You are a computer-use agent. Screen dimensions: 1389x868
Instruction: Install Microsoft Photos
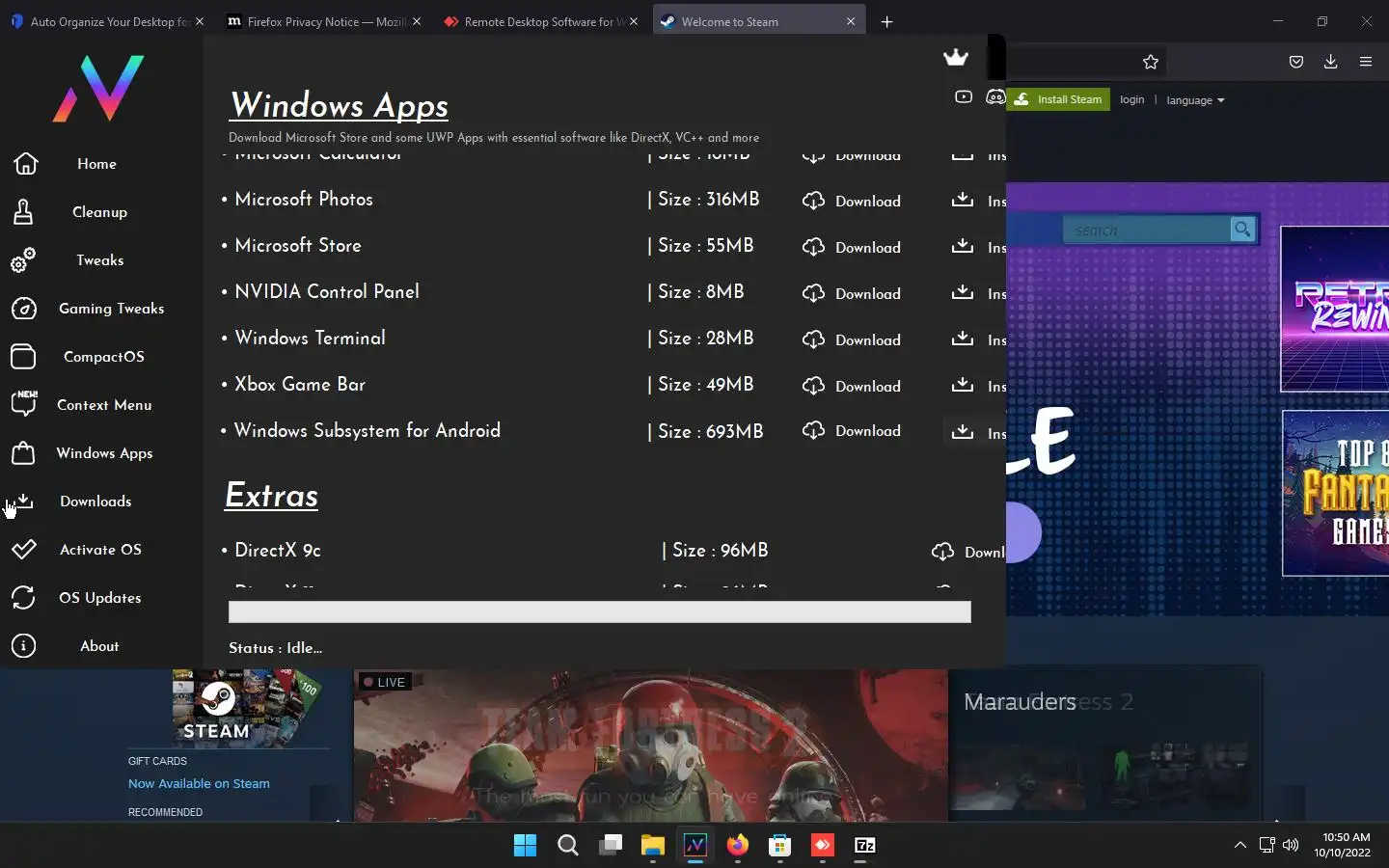point(976,201)
